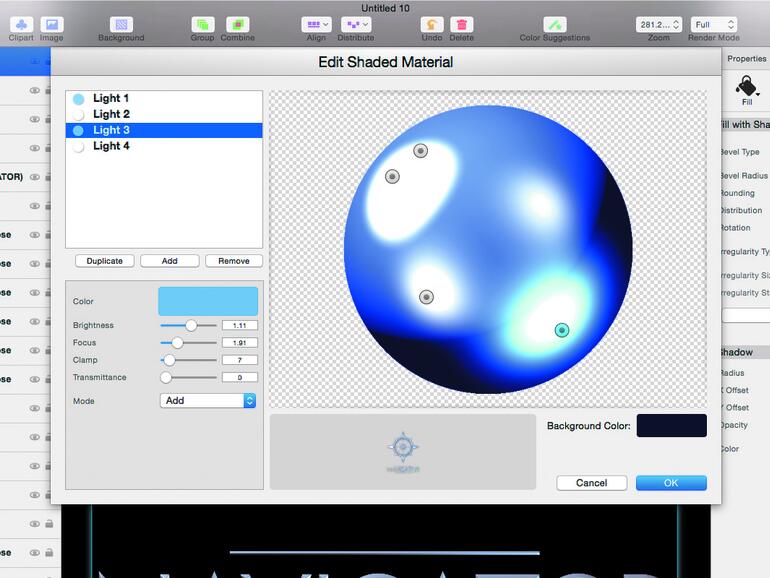Click the Undo toolbar icon

click(432, 25)
